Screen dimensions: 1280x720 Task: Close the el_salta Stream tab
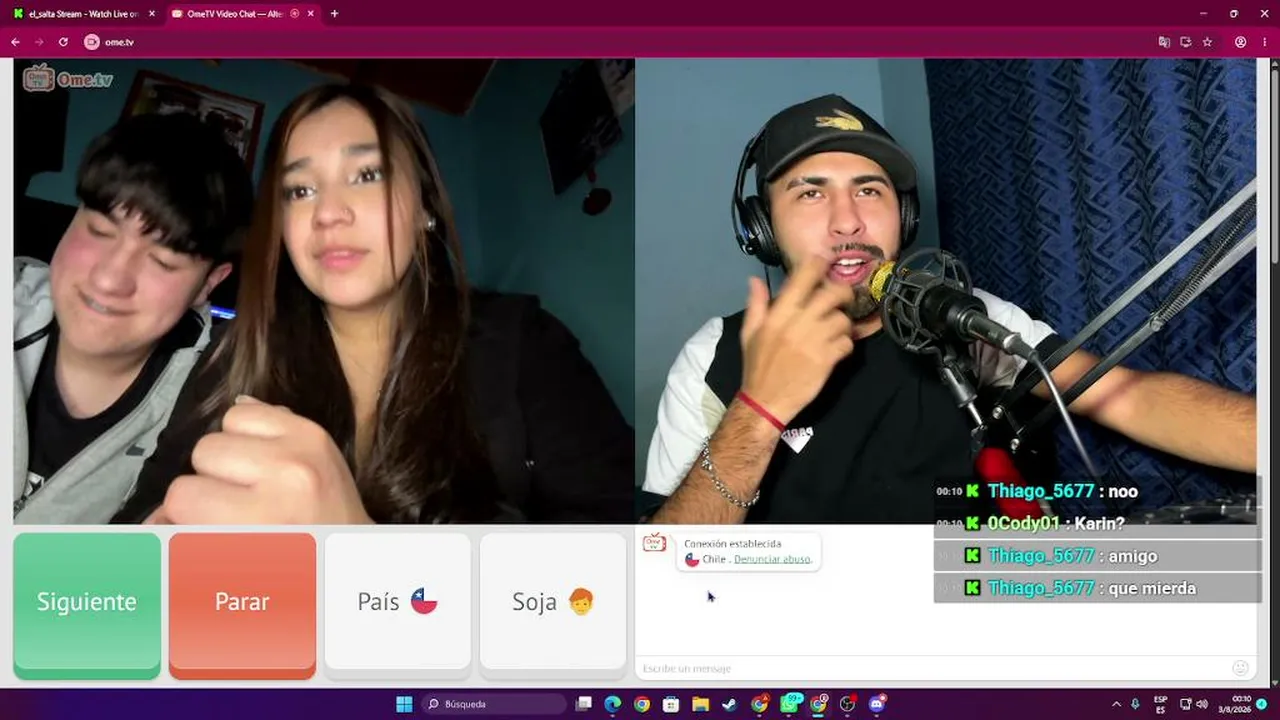point(151,14)
